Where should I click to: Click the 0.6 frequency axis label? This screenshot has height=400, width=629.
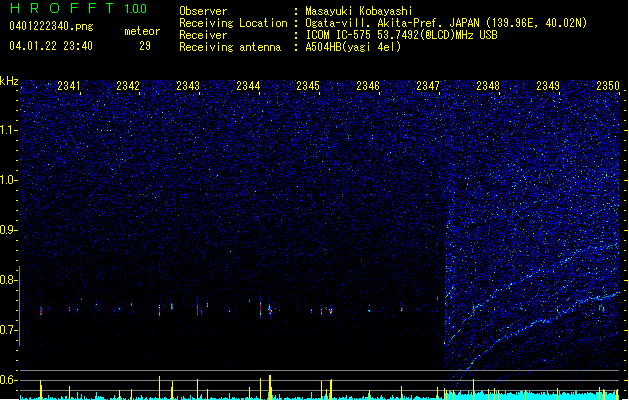click(x=9, y=380)
